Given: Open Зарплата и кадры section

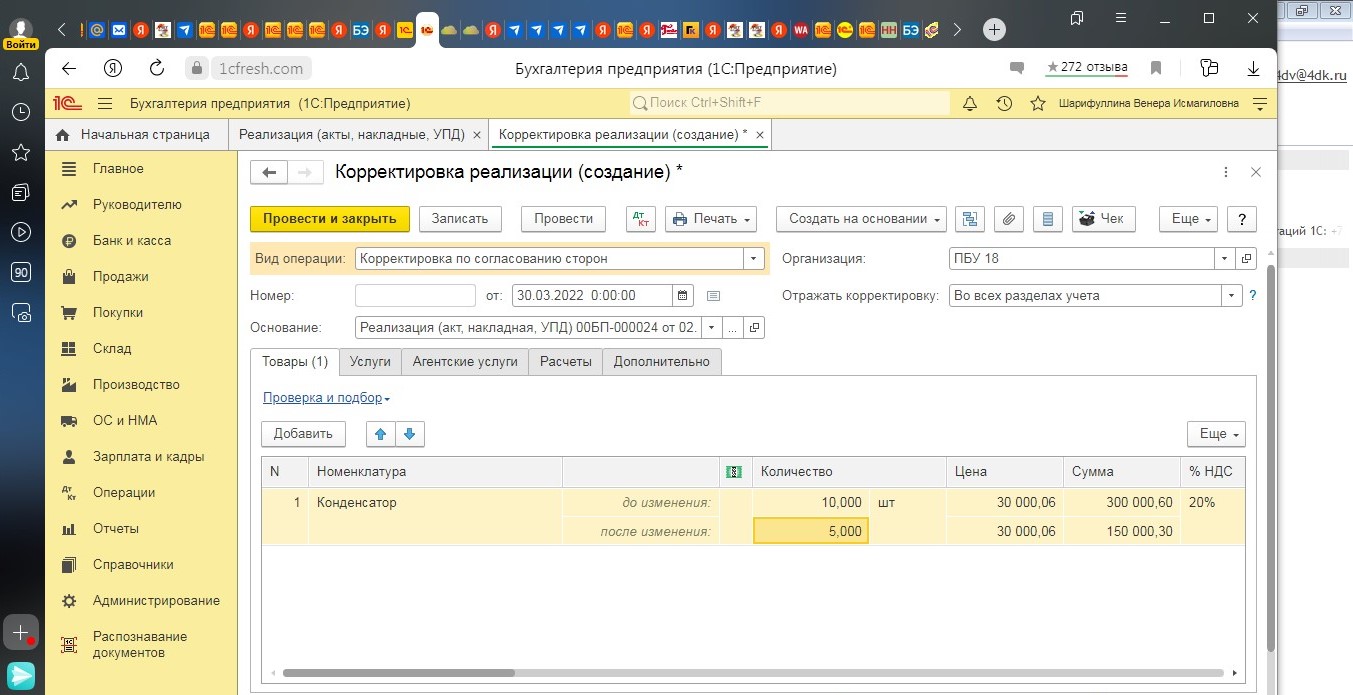Looking at the screenshot, I should click(x=148, y=457).
